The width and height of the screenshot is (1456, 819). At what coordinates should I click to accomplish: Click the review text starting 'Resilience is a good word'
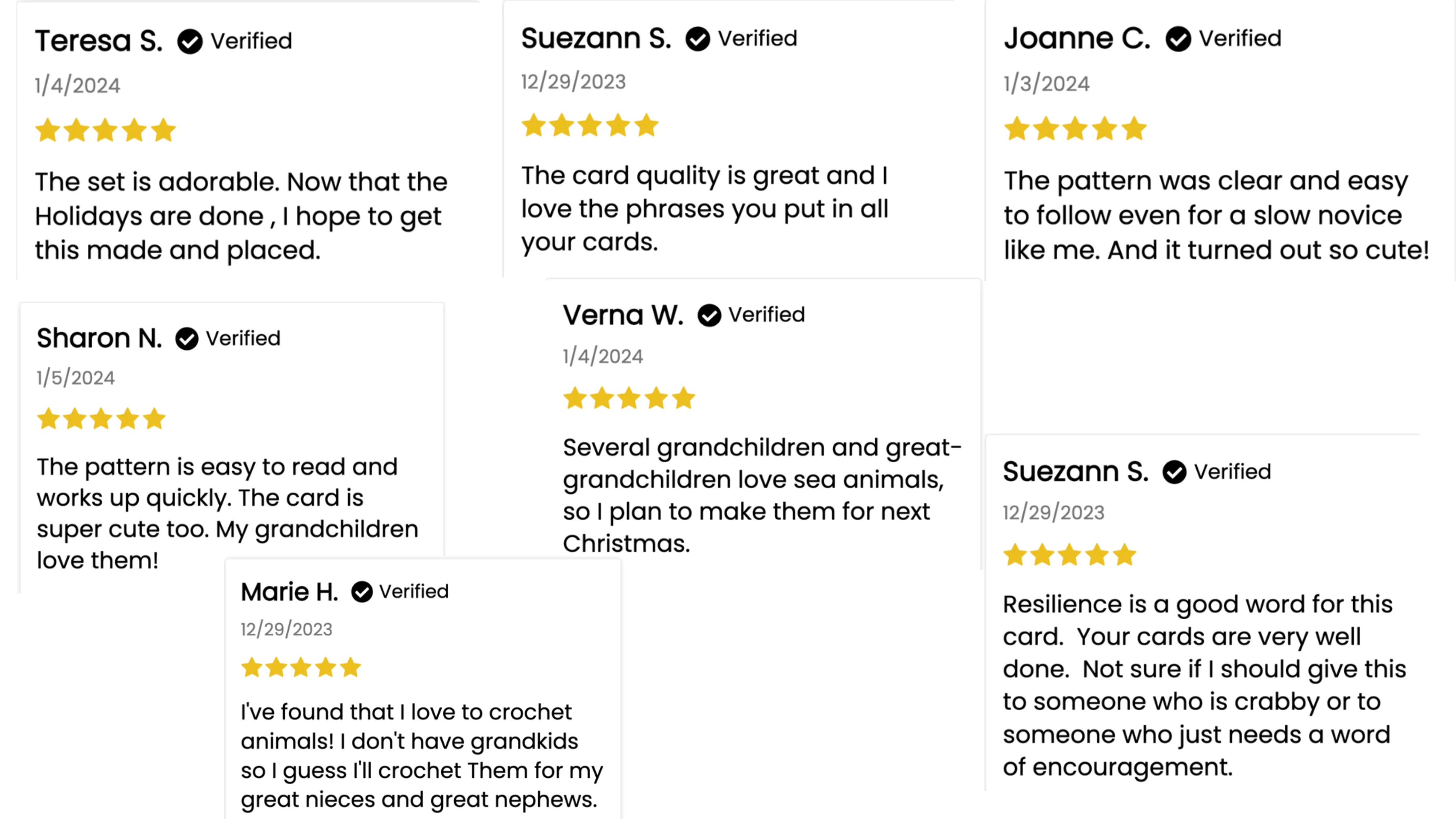(x=1204, y=686)
